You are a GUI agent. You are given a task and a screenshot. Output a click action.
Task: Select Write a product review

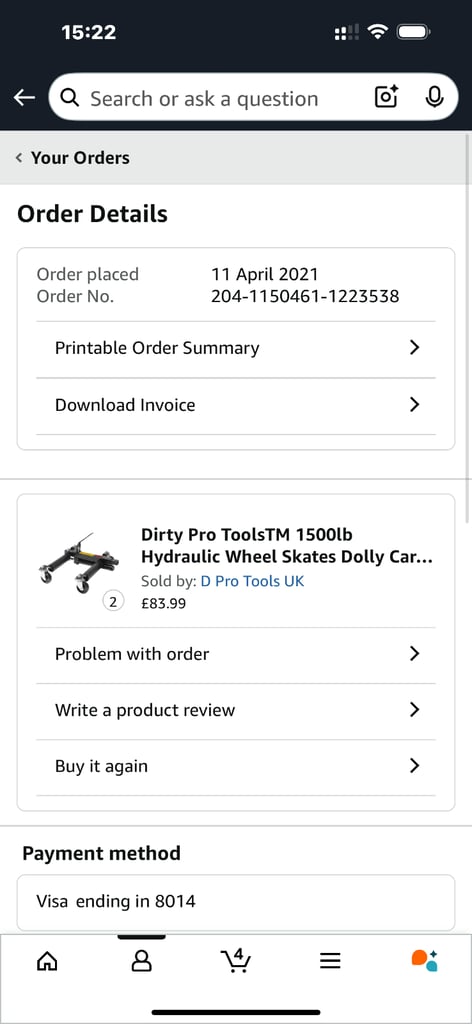click(236, 711)
